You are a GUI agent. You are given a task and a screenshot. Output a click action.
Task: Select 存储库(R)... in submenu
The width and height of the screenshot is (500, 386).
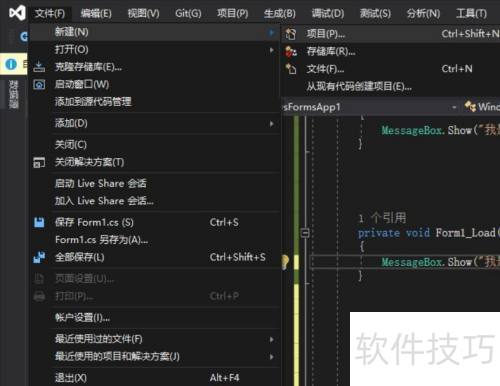click(391, 52)
